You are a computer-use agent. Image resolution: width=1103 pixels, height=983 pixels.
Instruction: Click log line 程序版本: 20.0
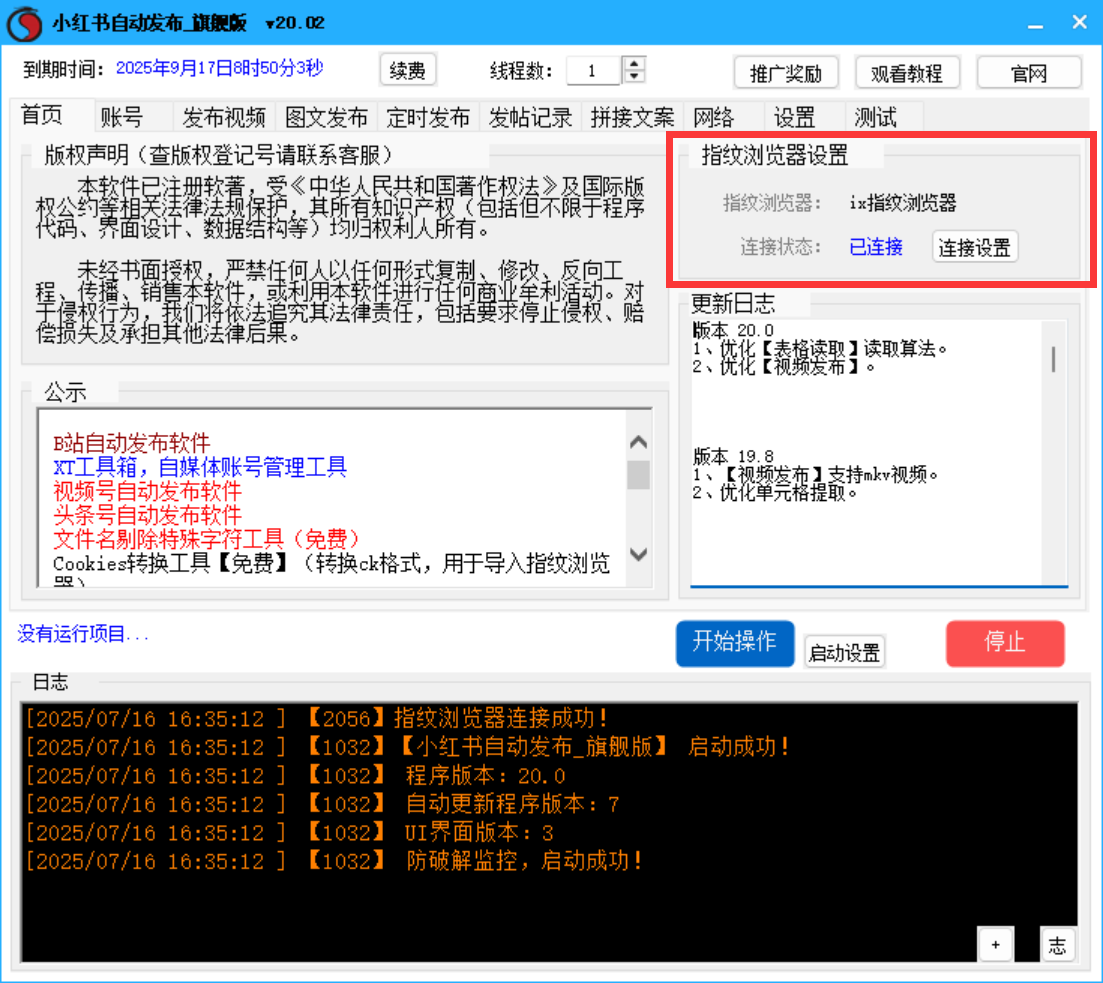click(x=295, y=775)
